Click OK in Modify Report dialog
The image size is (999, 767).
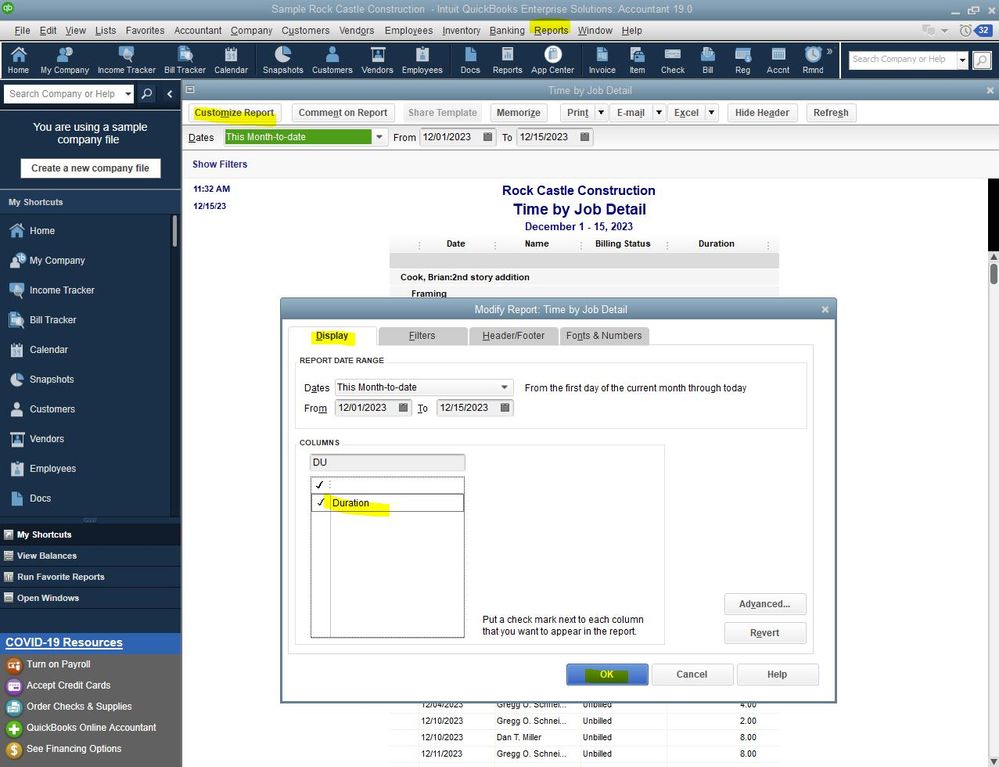(607, 675)
